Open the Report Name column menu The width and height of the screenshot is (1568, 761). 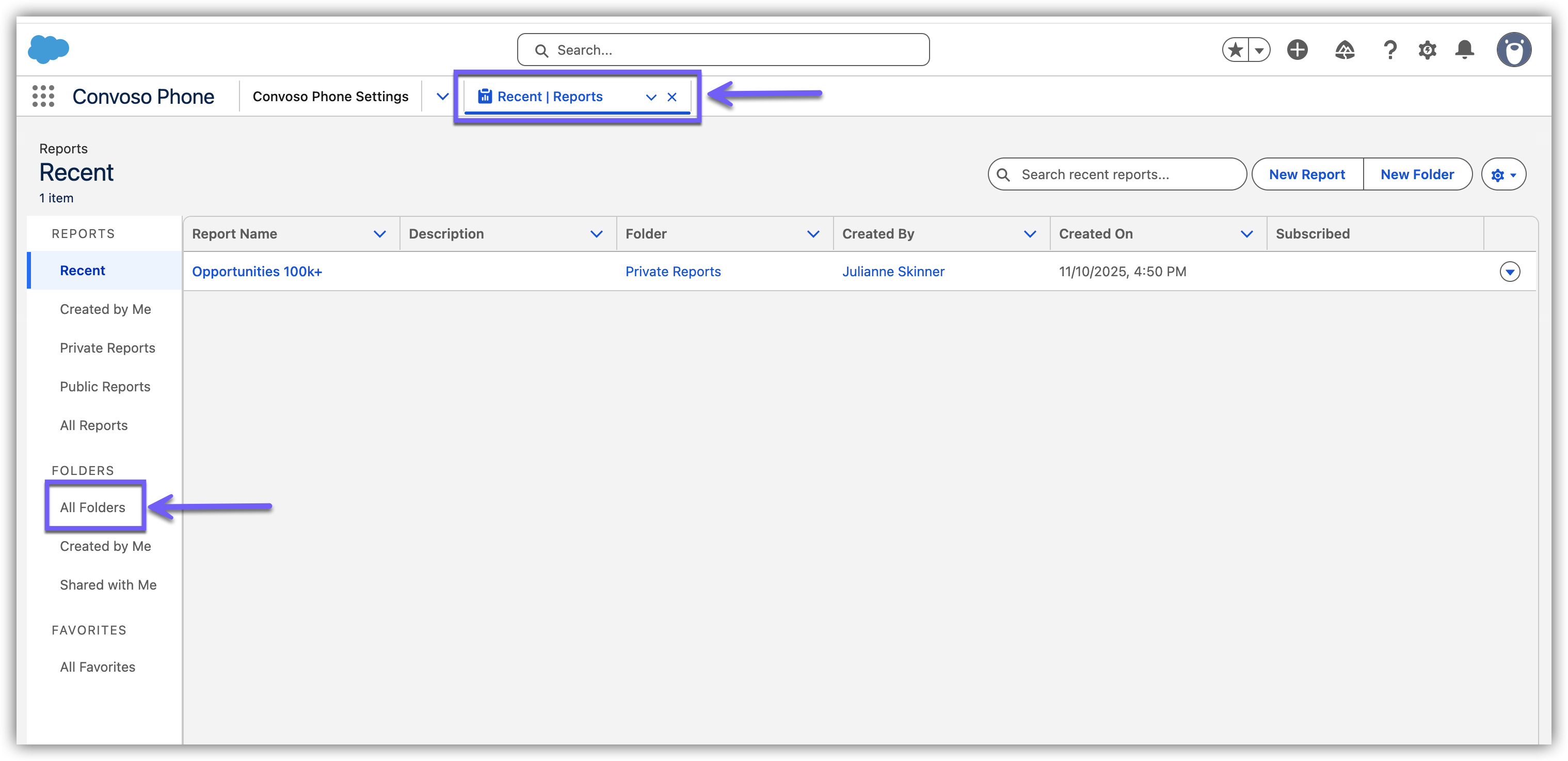[x=380, y=234]
